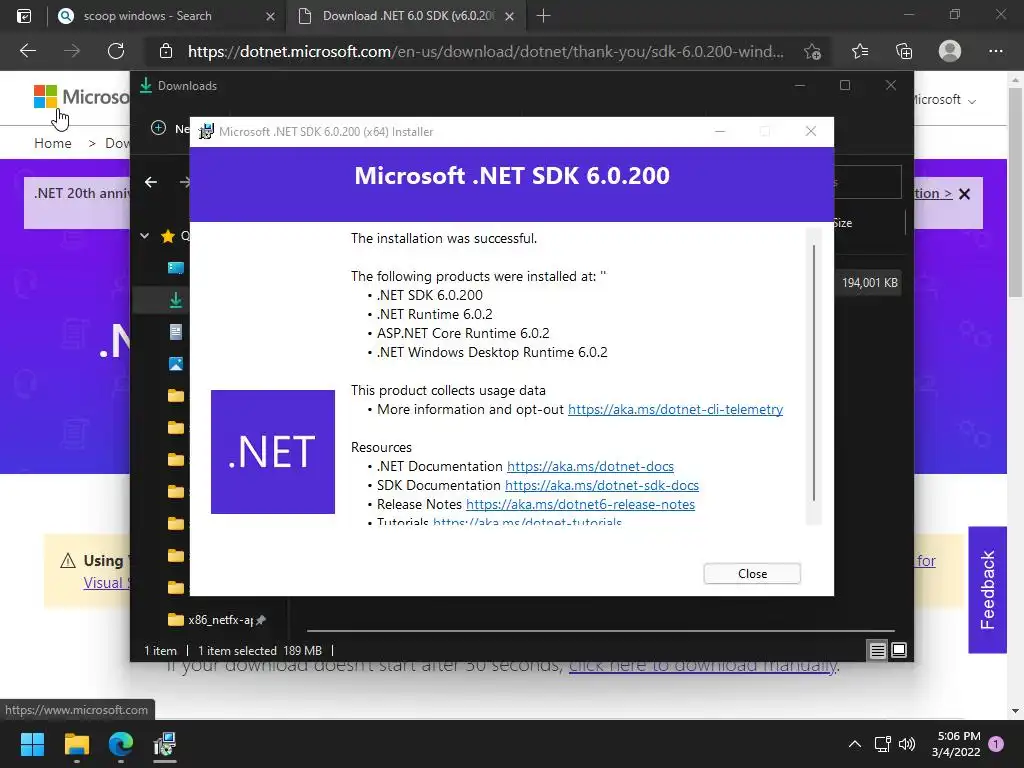Open clock and date 5:06 PM
1024x768 pixels.
956,744
